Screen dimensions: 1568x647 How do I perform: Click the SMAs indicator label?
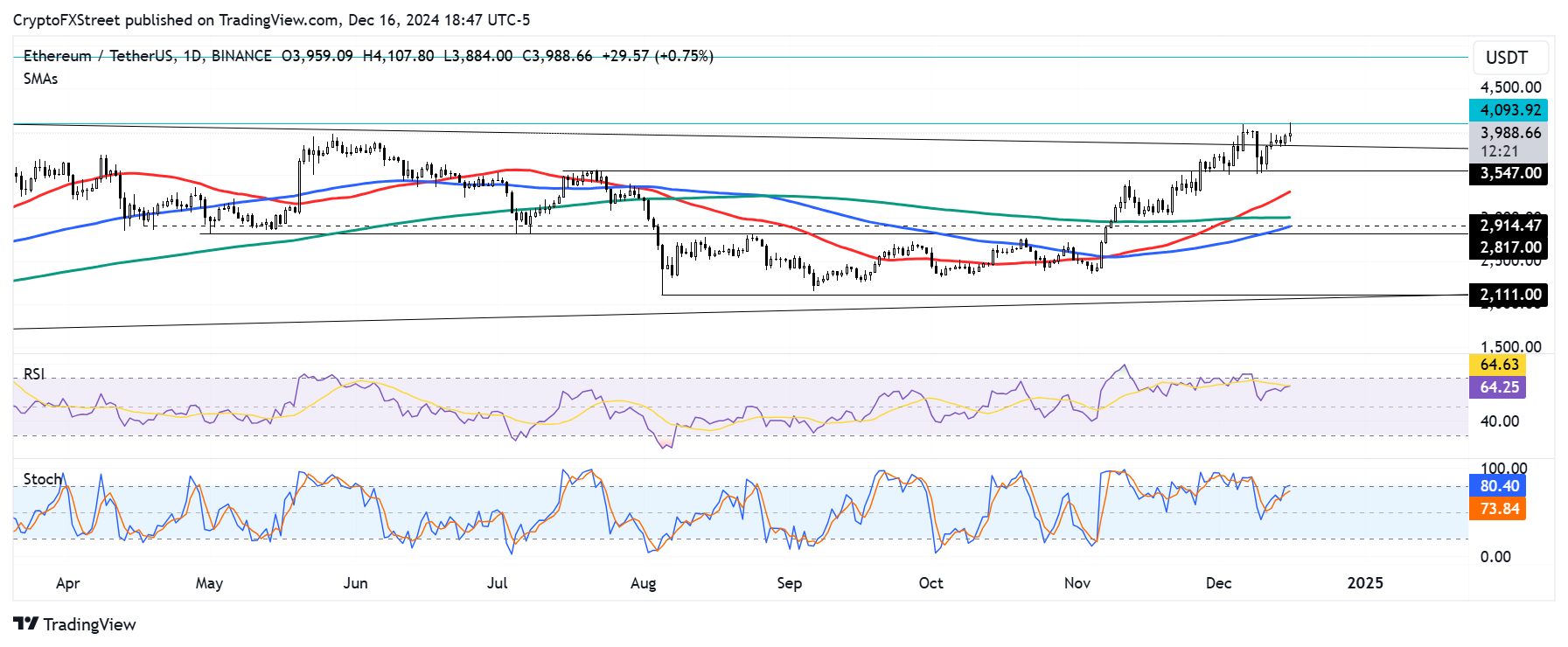pyautogui.click(x=40, y=79)
